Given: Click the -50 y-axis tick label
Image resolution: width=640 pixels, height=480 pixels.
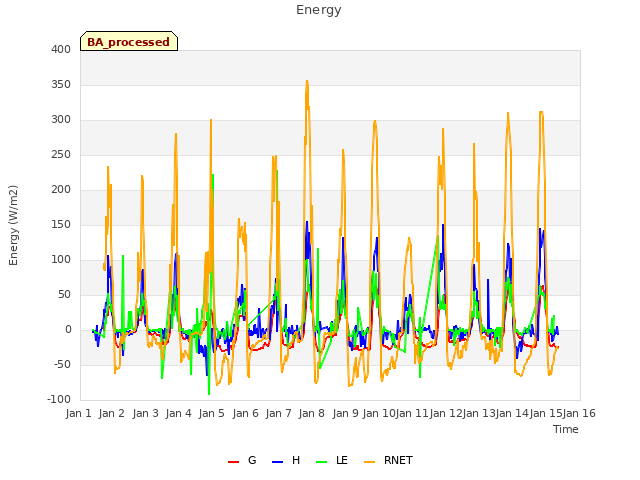Looking at the screenshot, I should pos(62,365).
